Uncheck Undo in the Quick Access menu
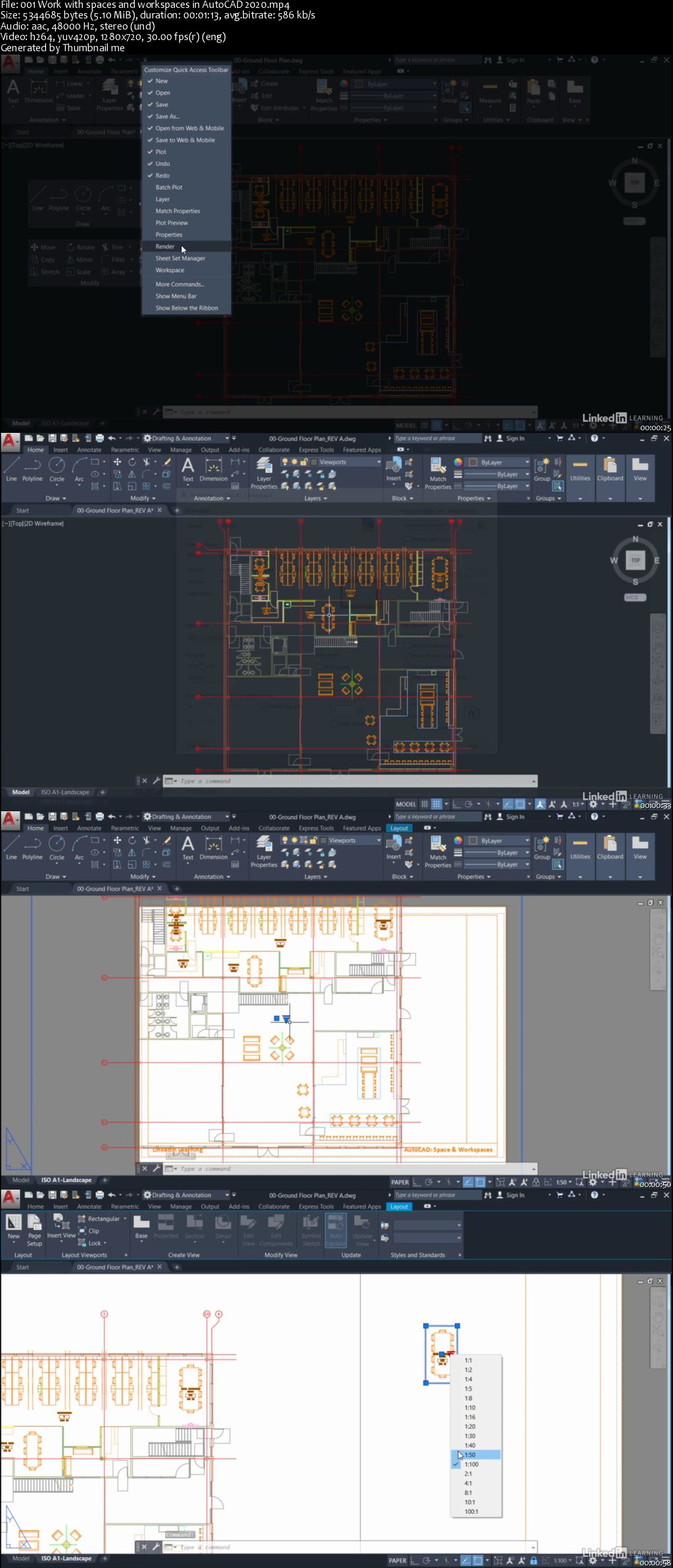 (x=162, y=164)
